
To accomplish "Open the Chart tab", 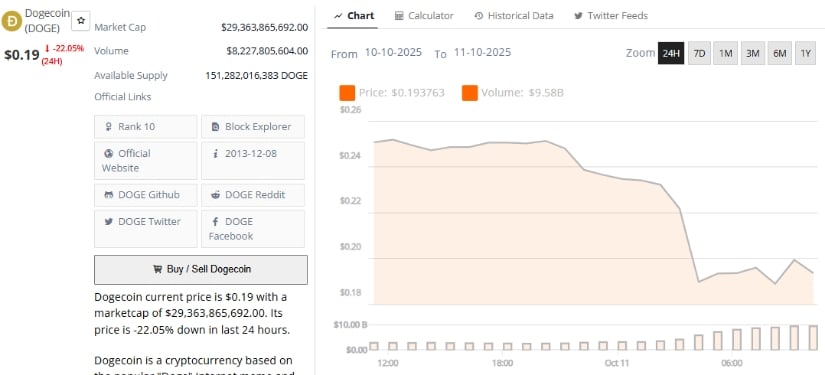I will coord(354,16).
